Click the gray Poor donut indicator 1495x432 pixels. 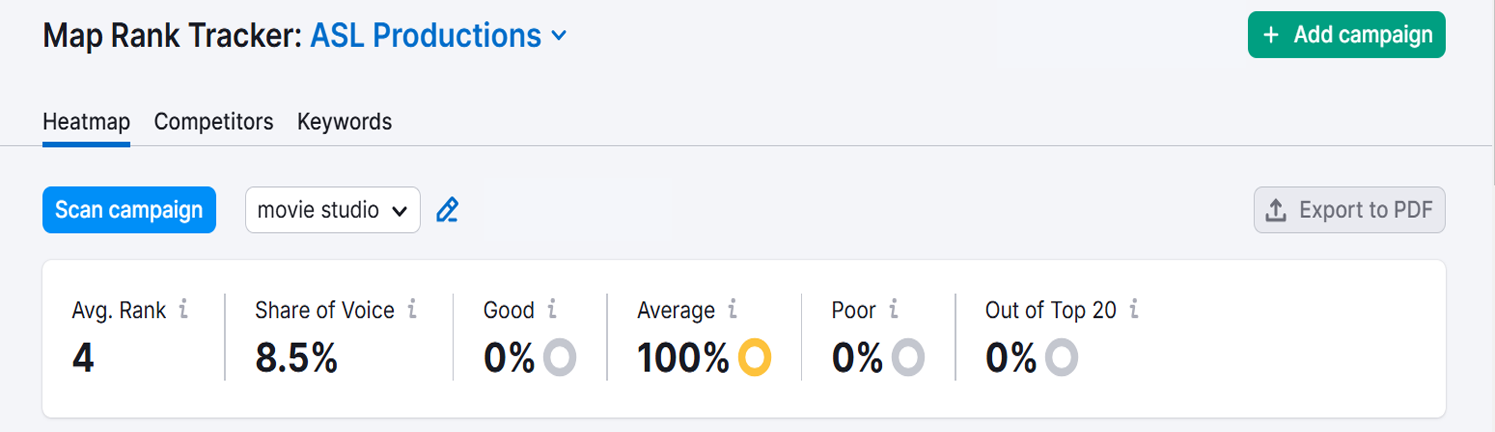click(x=908, y=357)
